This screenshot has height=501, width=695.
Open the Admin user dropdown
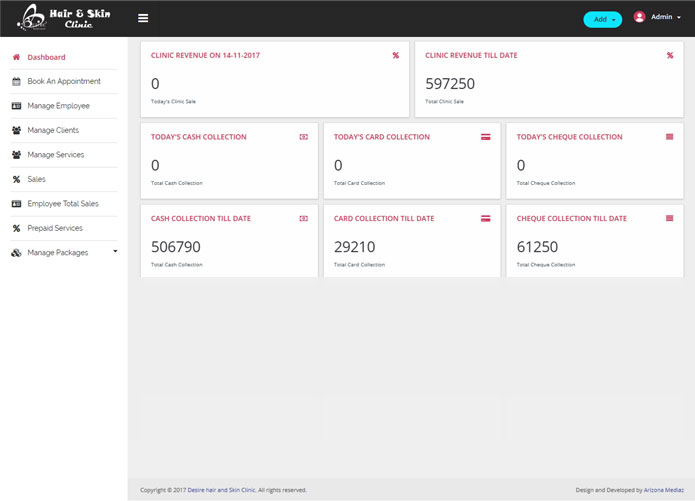coord(665,17)
